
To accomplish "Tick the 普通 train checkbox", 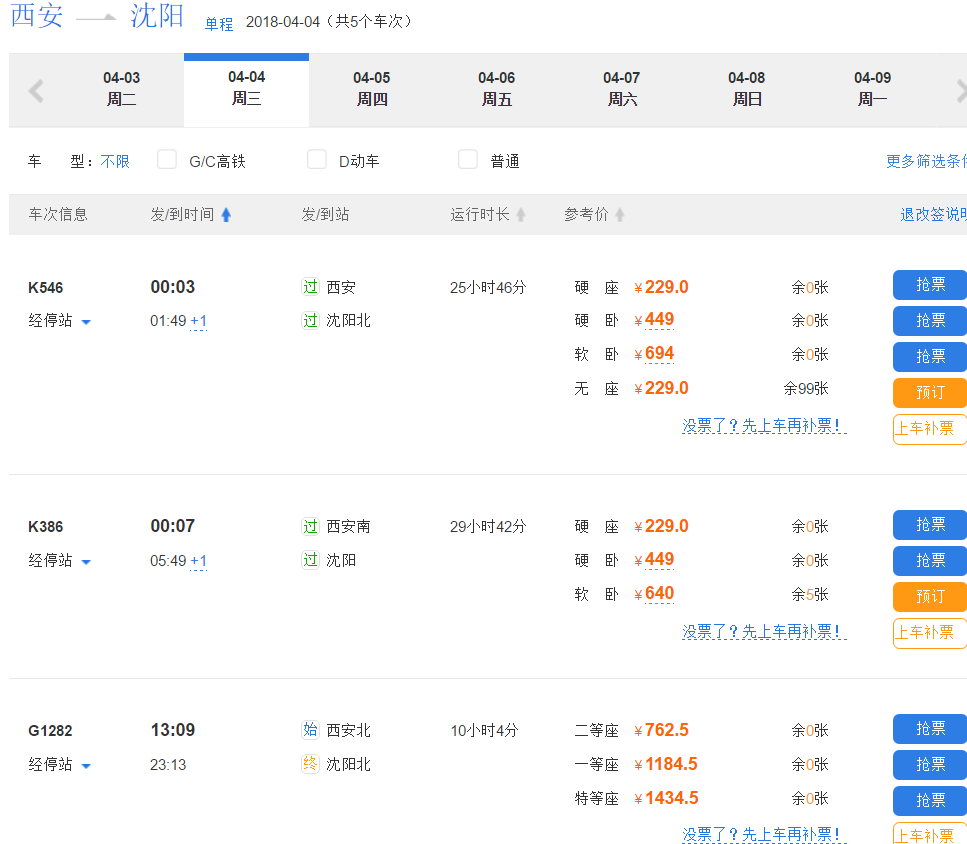I will [x=467, y=159].
